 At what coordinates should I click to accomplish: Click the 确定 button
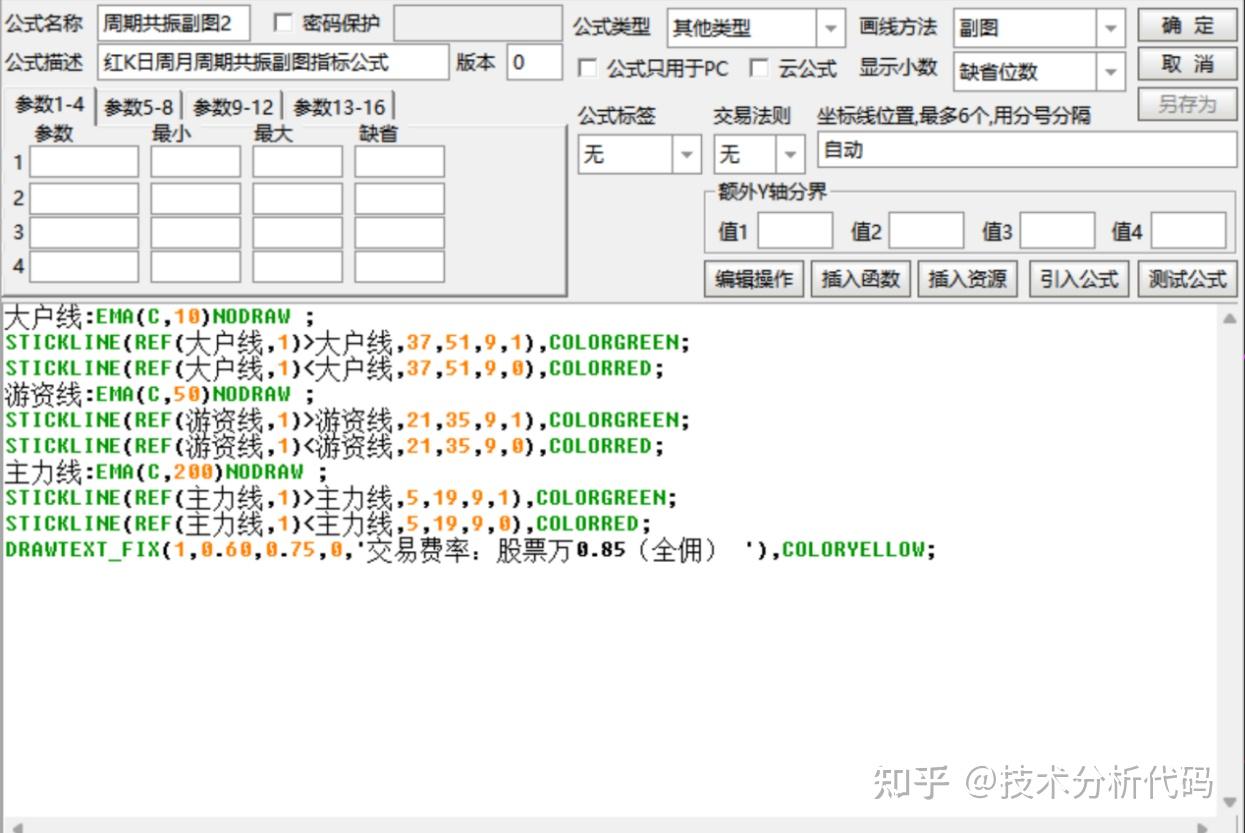tap(1187, 25)
